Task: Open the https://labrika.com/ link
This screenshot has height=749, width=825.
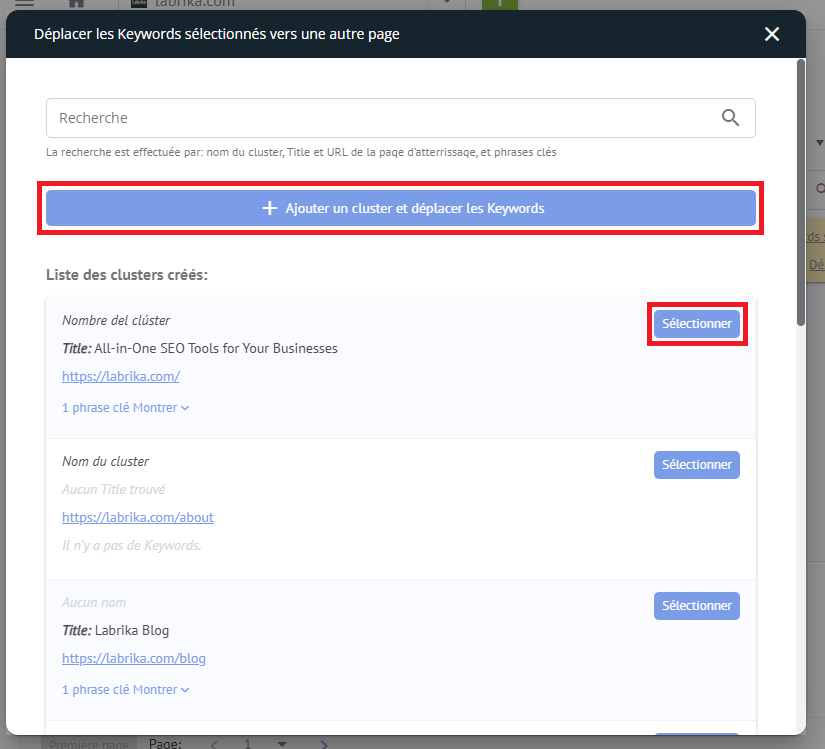Action: [121, 377]
